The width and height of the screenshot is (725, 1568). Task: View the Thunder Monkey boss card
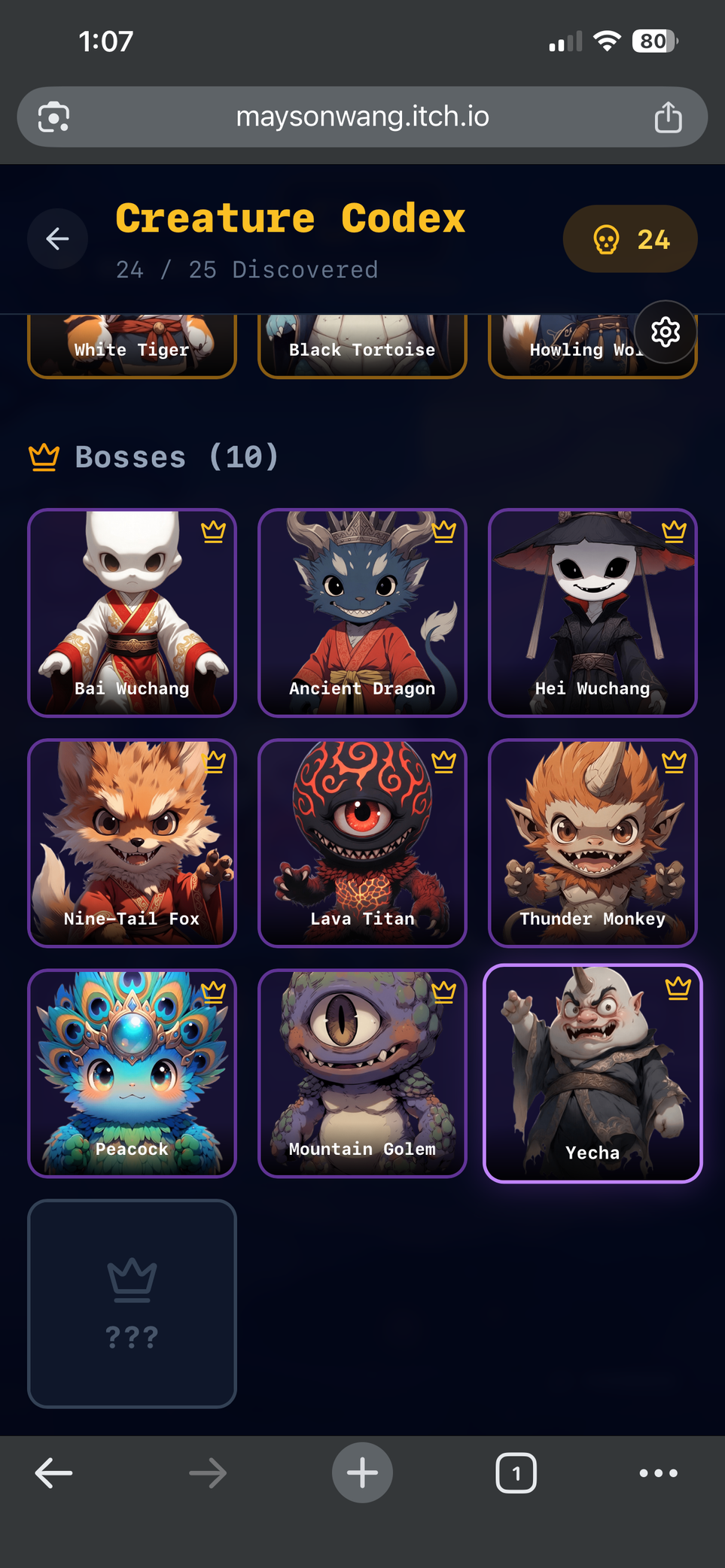coord(592,843)
